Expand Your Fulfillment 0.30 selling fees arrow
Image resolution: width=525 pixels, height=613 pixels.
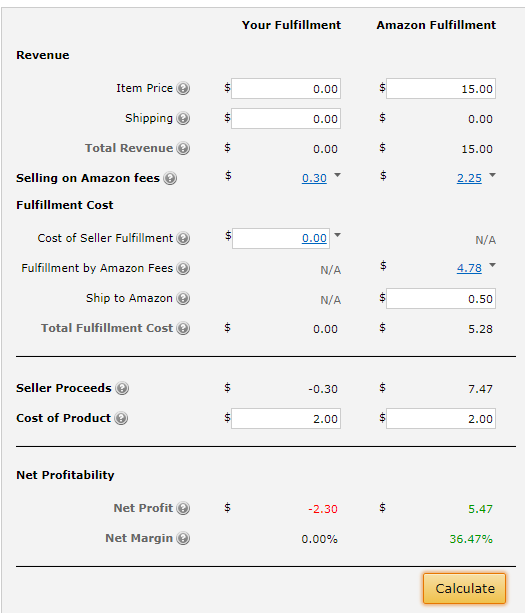(x=338, y=175)
